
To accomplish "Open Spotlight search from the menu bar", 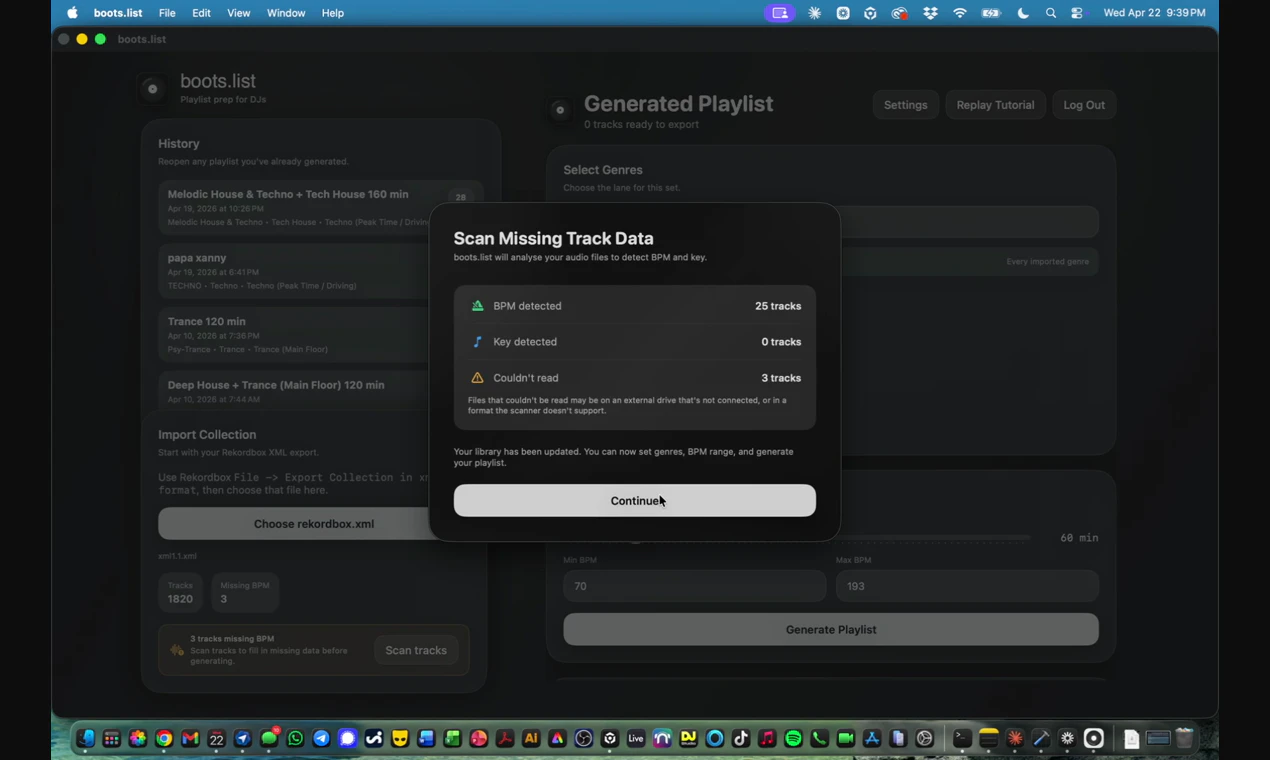I will [1049, 13].
